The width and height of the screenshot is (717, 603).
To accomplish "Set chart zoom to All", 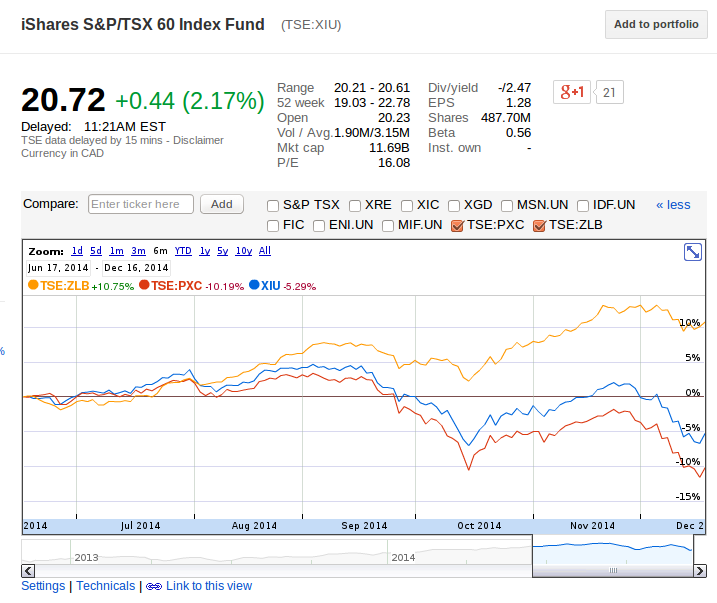I will click(x=265, y=251).
